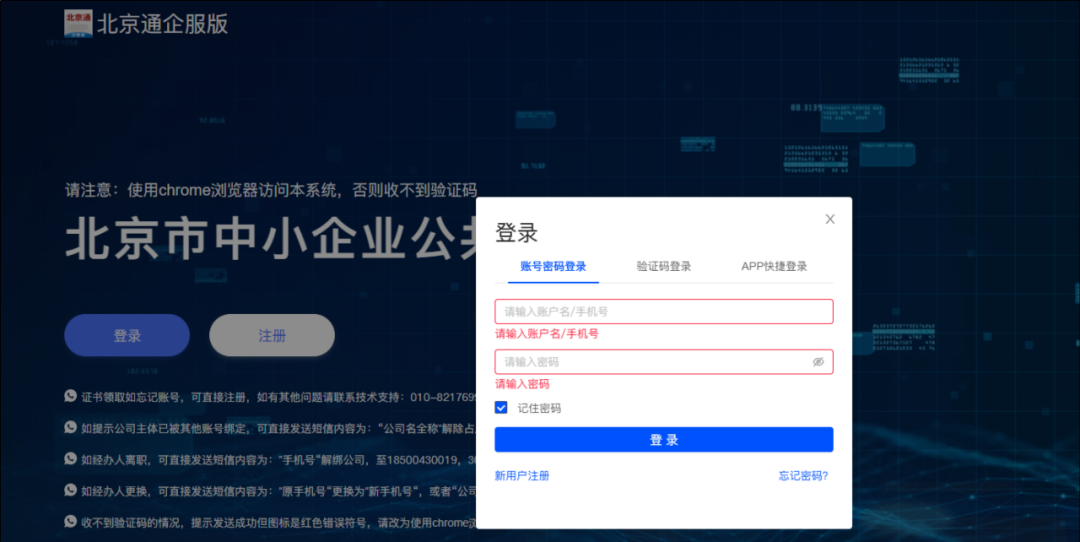Click the 北京通企服版 logo icon
The height and width of the screenshot is (542, 1080).
point(78,23)
